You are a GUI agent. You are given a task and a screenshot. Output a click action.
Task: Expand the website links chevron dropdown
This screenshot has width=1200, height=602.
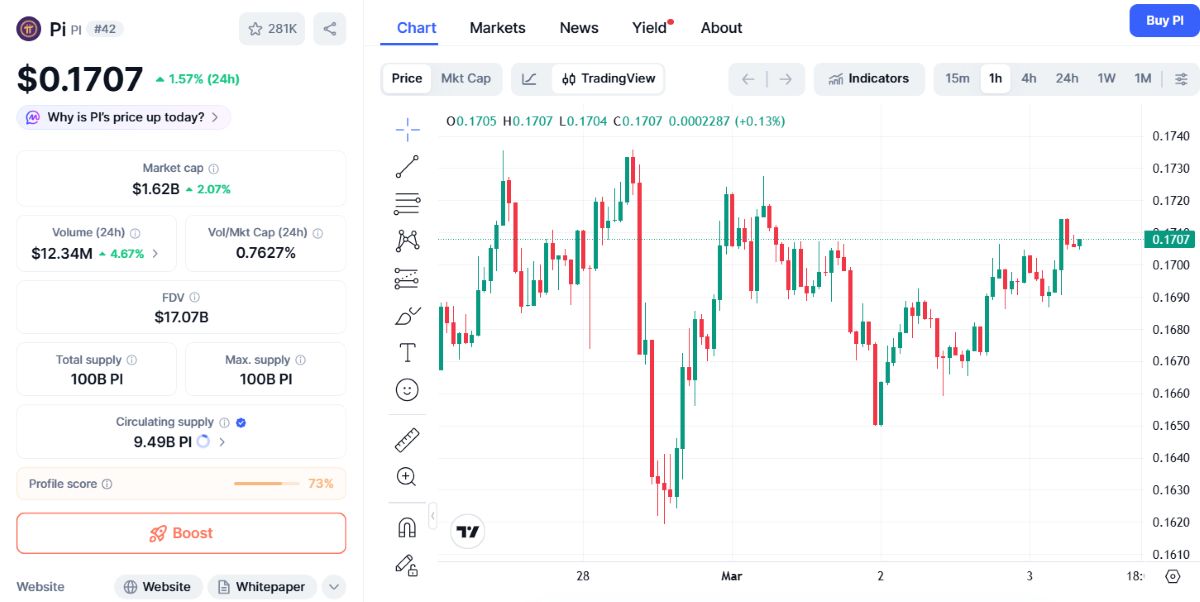click(x=334, y=587)
